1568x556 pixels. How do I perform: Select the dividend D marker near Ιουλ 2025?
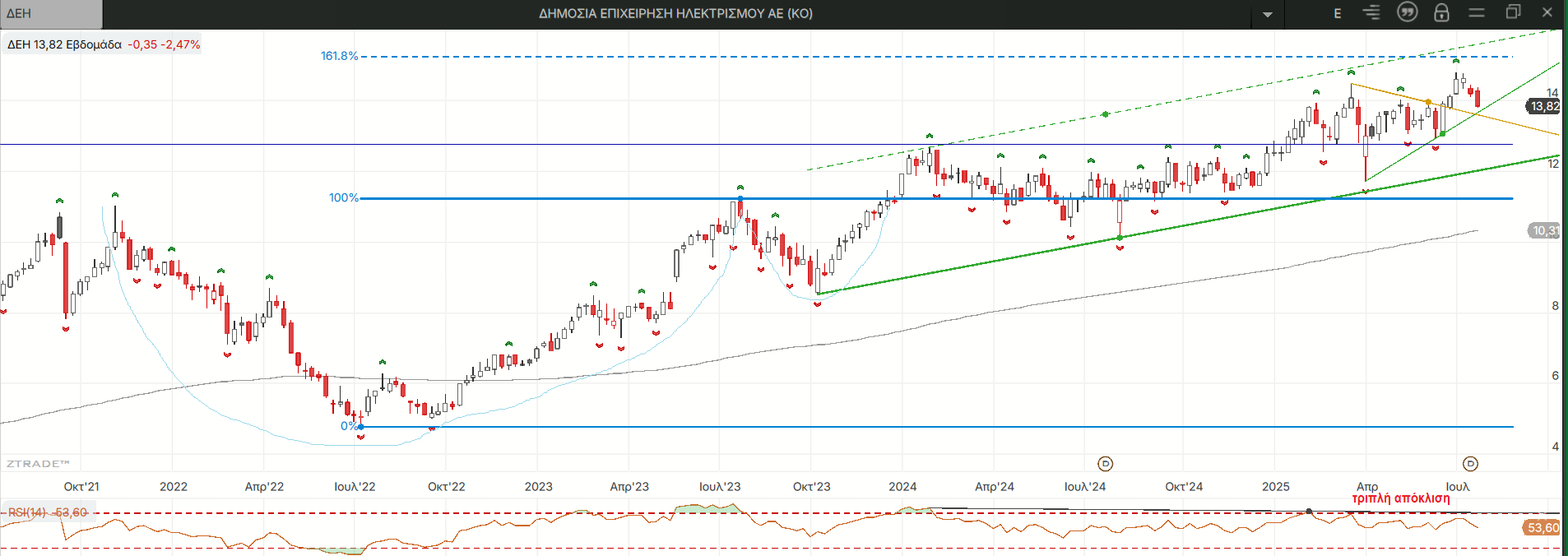(x=1470, y=464)
